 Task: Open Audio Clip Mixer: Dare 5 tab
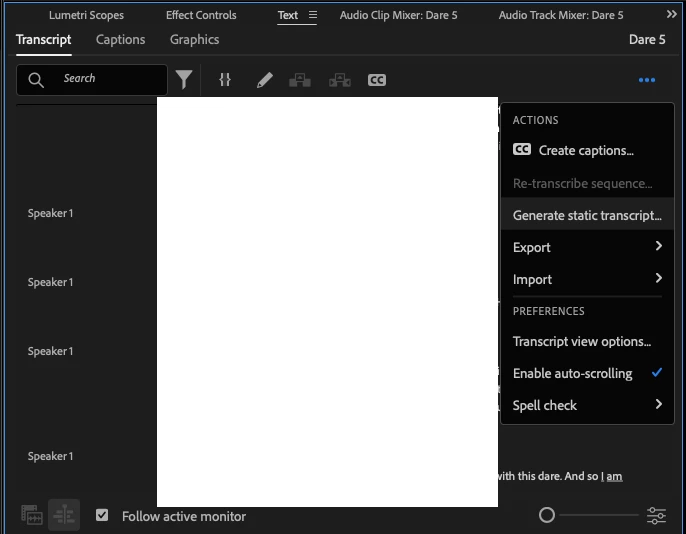tap(398, 15)
